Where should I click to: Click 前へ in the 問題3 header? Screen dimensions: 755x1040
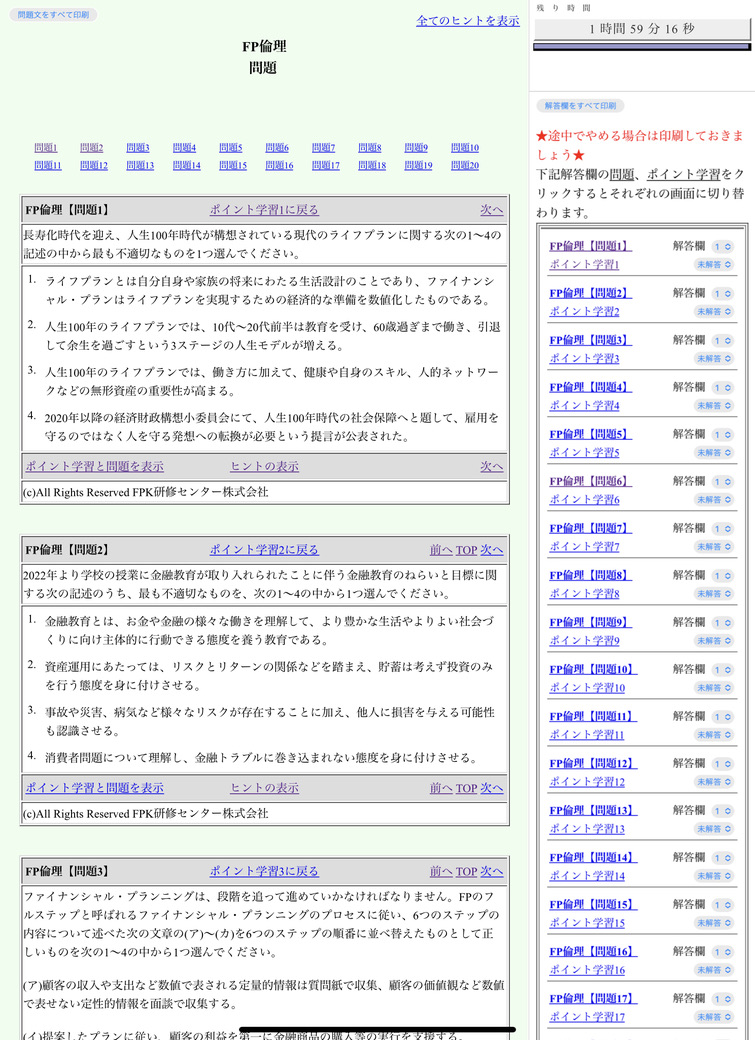pos(441,871)
